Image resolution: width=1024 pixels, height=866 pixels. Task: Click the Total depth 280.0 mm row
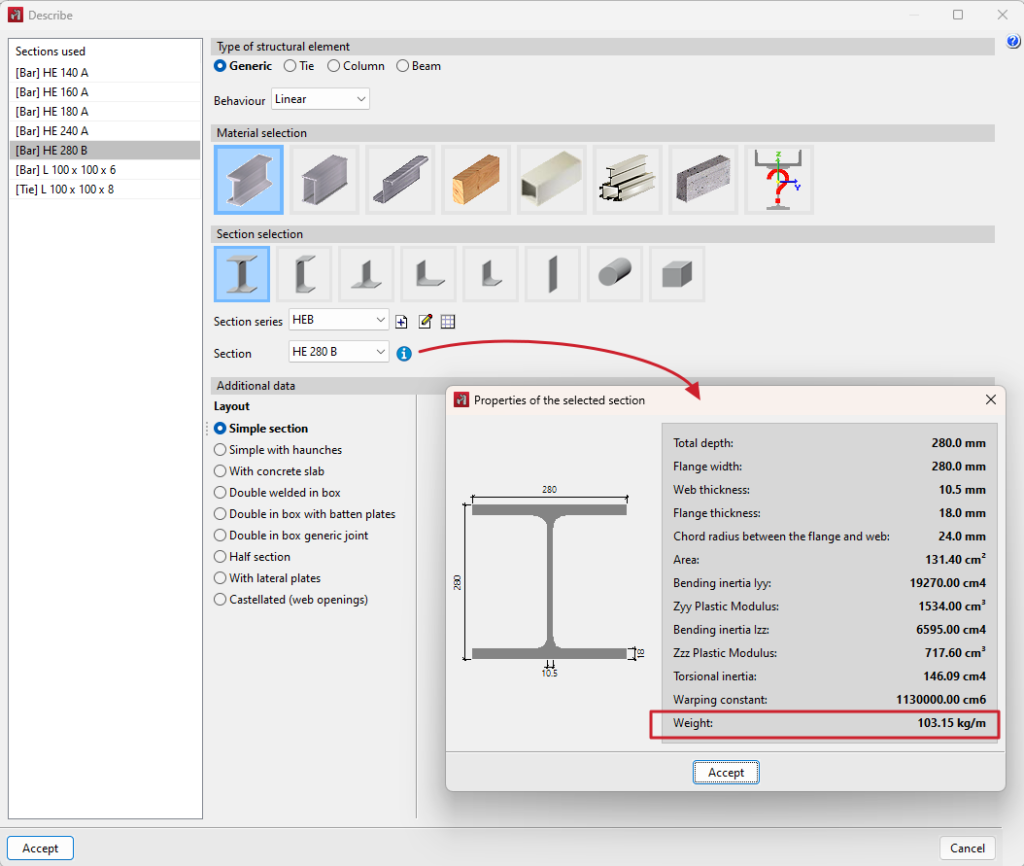(829, 443)
